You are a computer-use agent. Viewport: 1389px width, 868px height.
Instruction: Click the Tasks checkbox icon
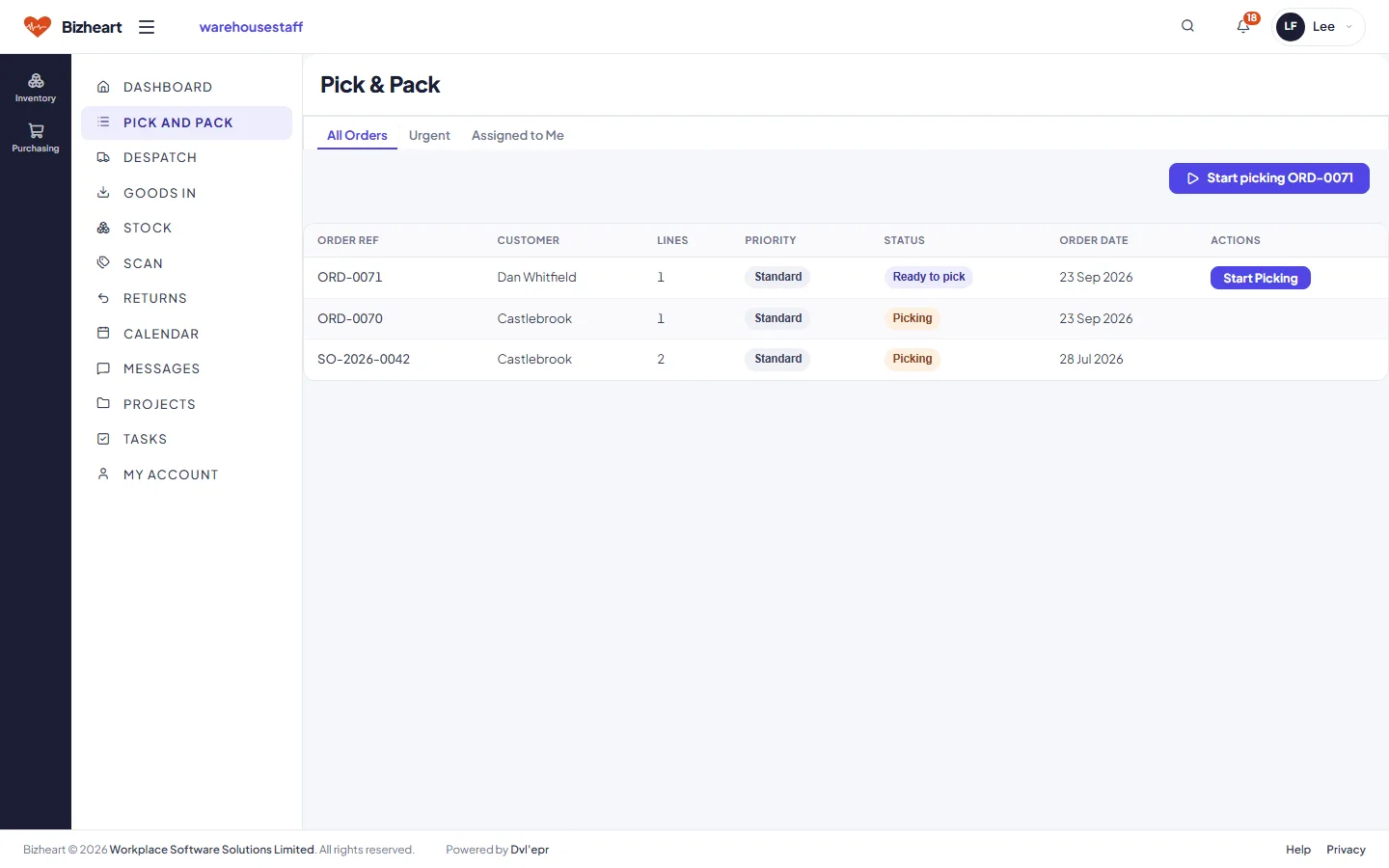point(103,439)
